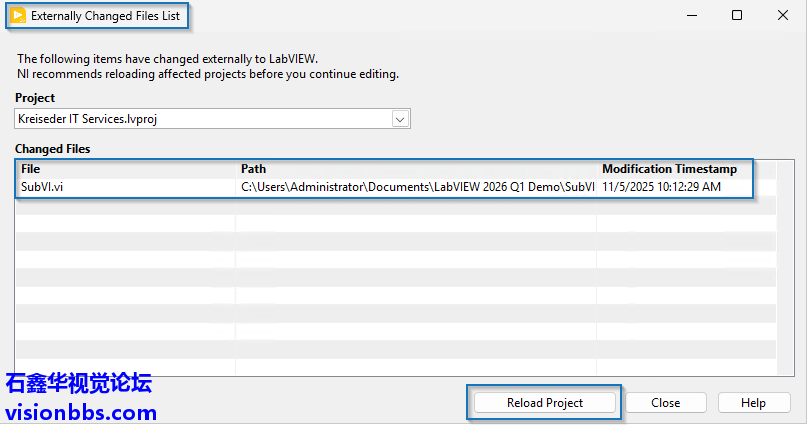807x425 pixels.
Task: Minimize the Externally Changed Files List window
Action: click(x=689, y=16)
